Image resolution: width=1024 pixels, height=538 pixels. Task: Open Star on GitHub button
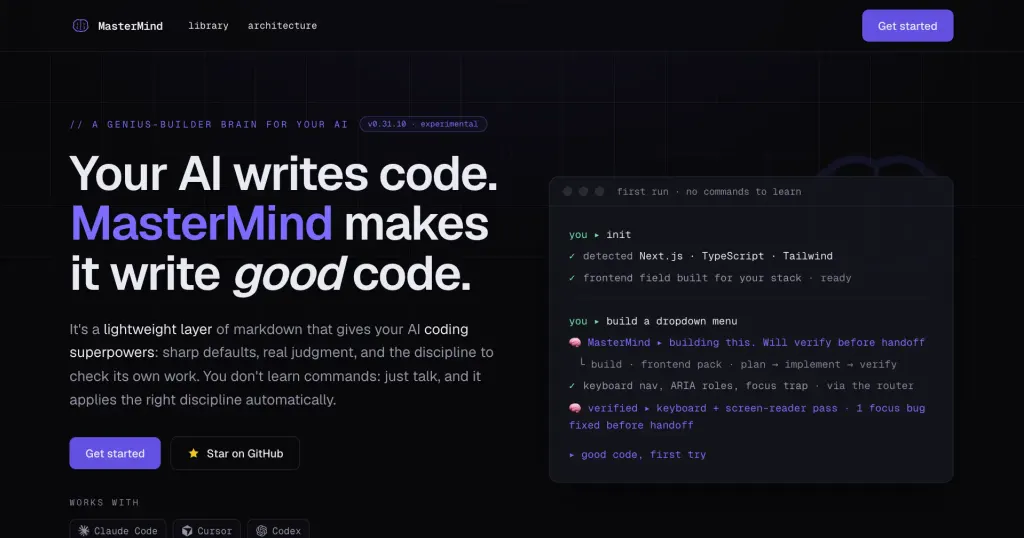click(235, 453)
